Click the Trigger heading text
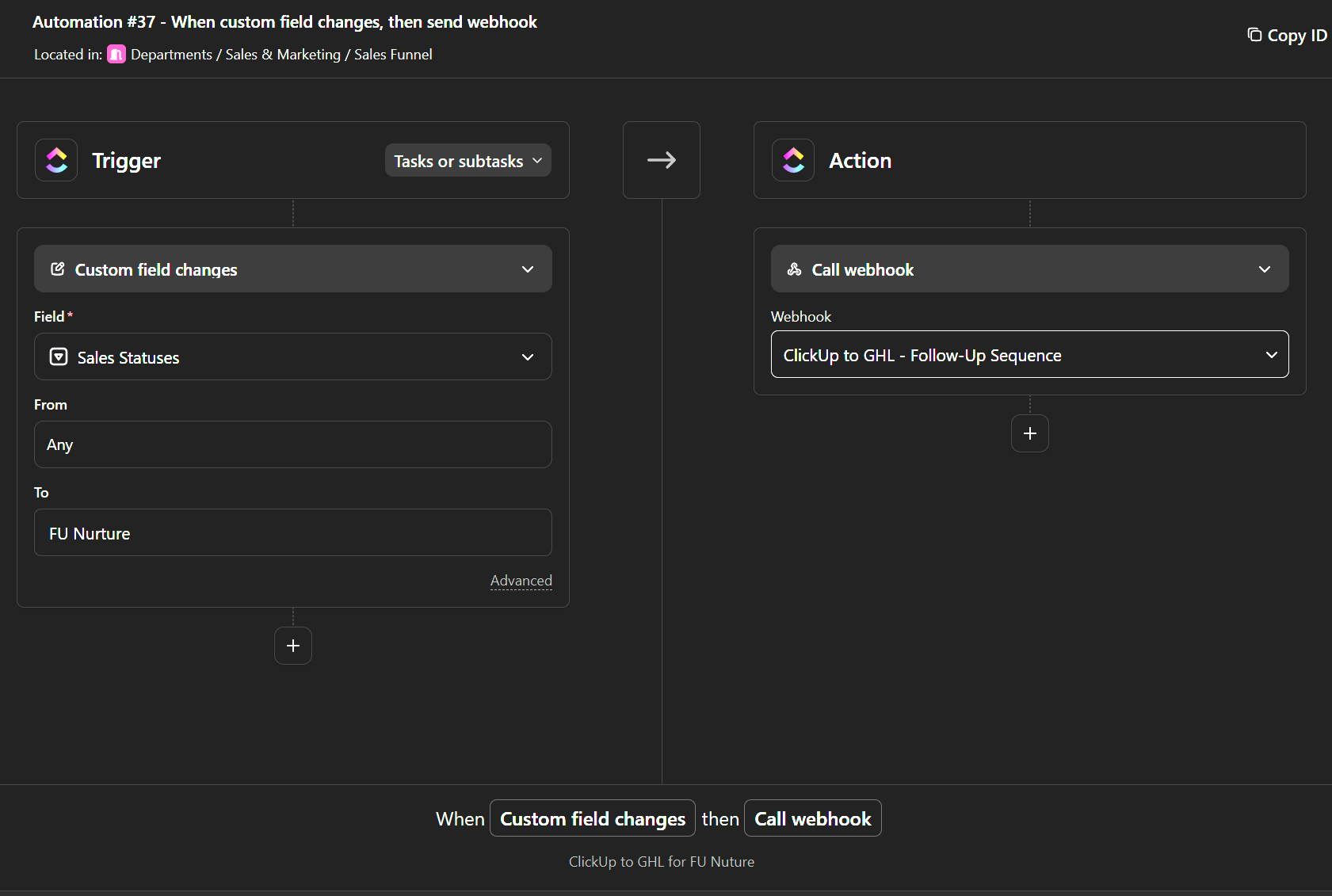 [x=127, y=161]
